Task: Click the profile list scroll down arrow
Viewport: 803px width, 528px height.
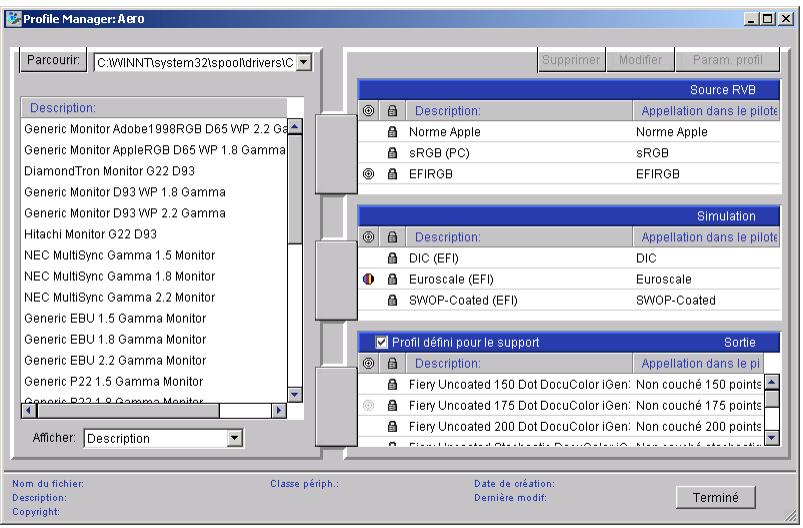Action: click(x=295, y=394)
